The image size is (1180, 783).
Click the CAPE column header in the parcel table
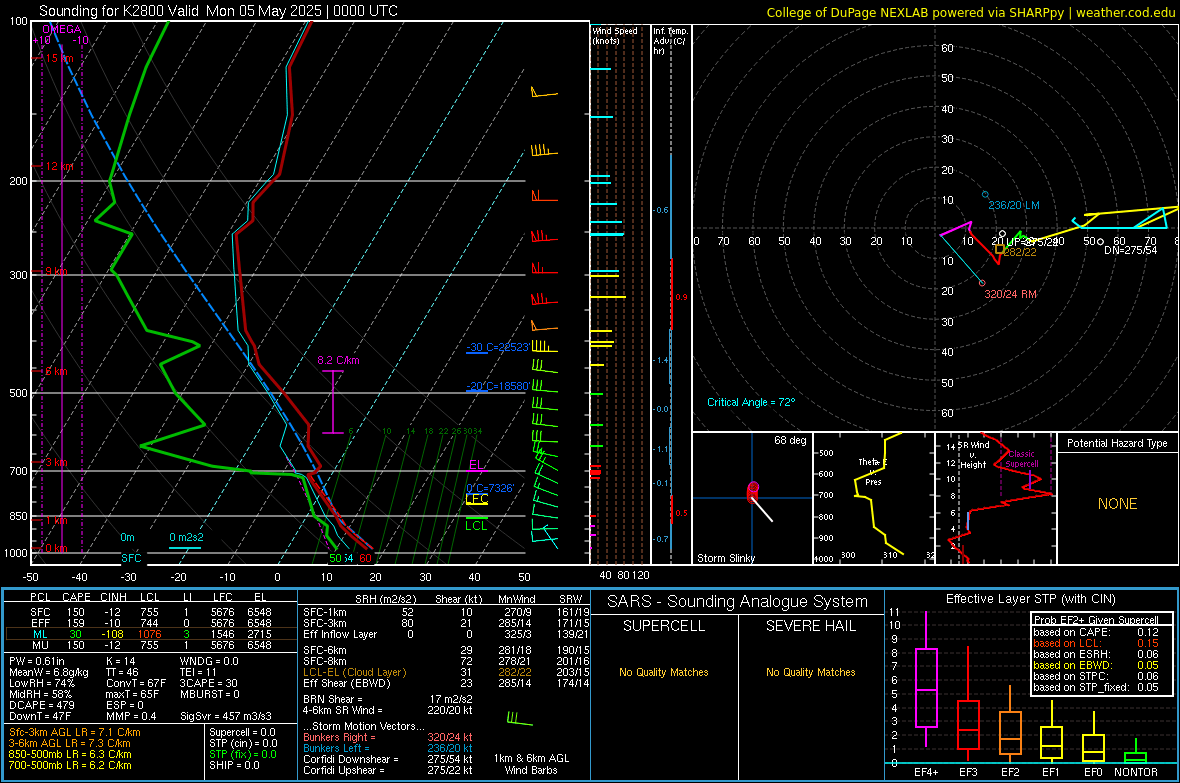[76, 597]
